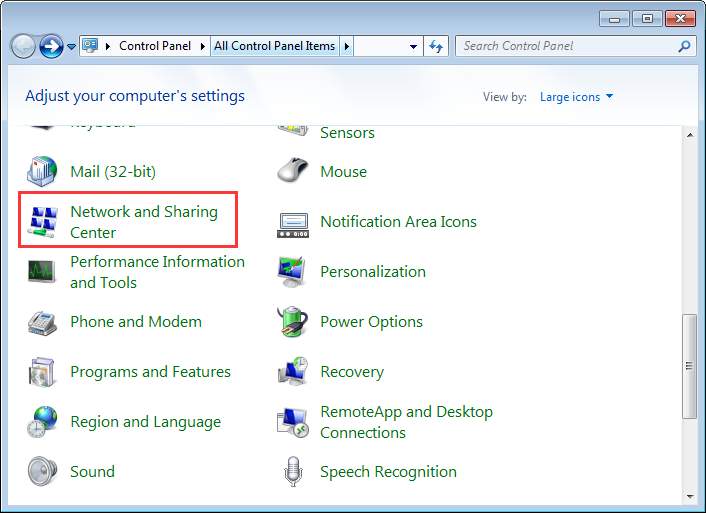The height and width of the screenshot is (513, 706).
Task: Open RemoteApp and Desktop Connections icon
Action: (x=293, y=422)
